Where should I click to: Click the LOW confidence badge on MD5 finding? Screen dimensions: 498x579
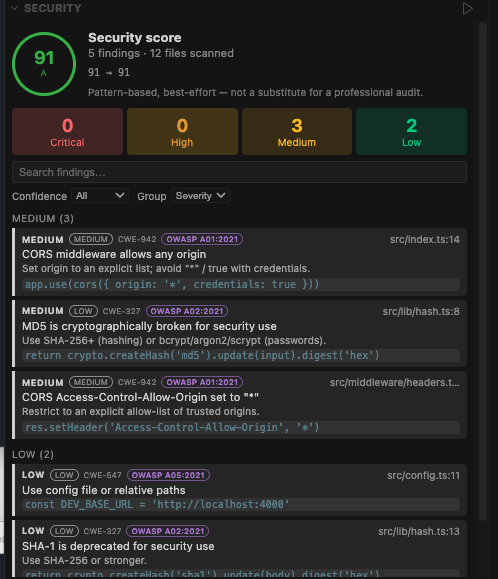[x=83, y=311]
